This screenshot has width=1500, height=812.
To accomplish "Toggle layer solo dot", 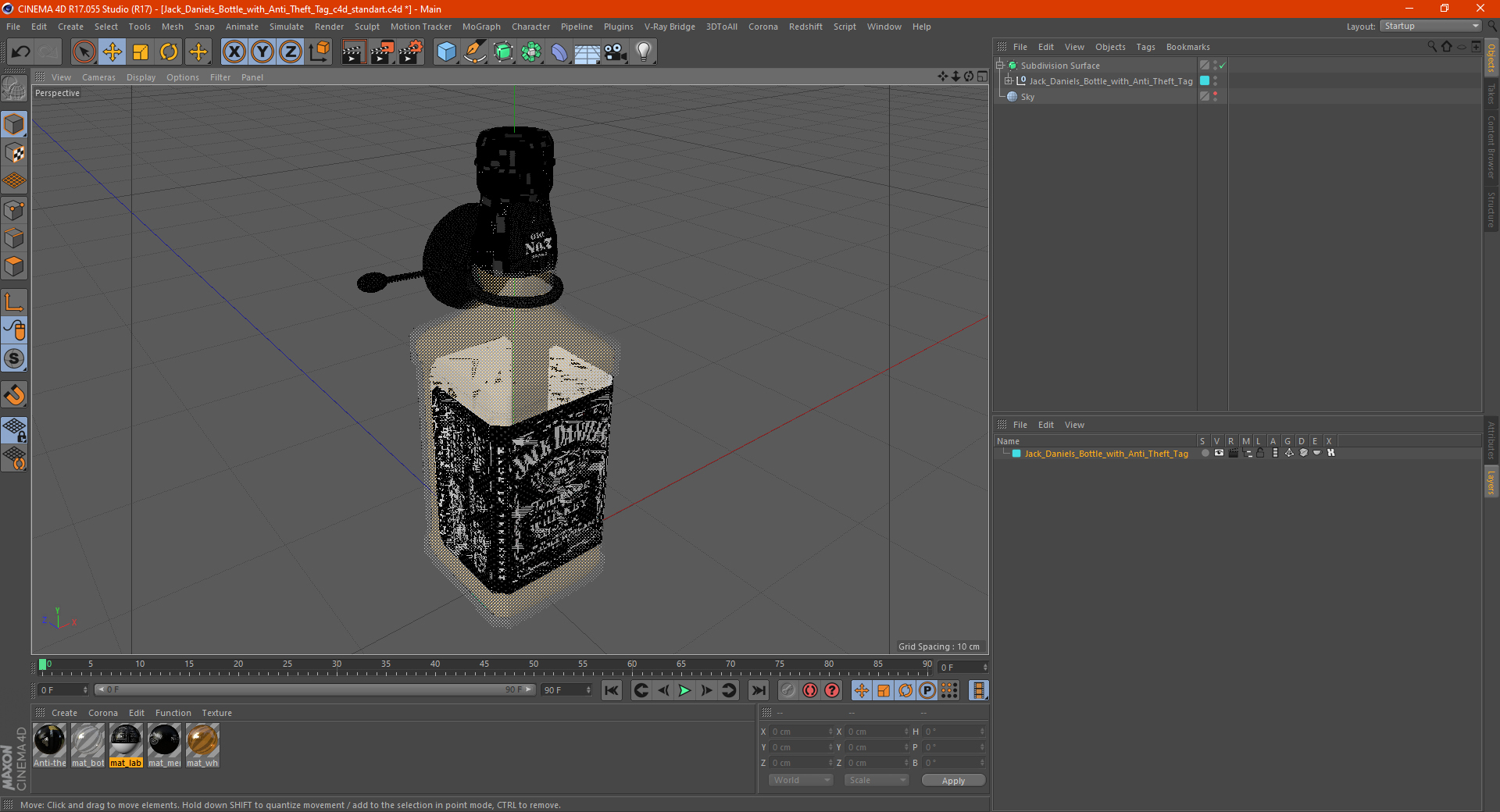I will pyautogui.click(x=1205, y=453).
